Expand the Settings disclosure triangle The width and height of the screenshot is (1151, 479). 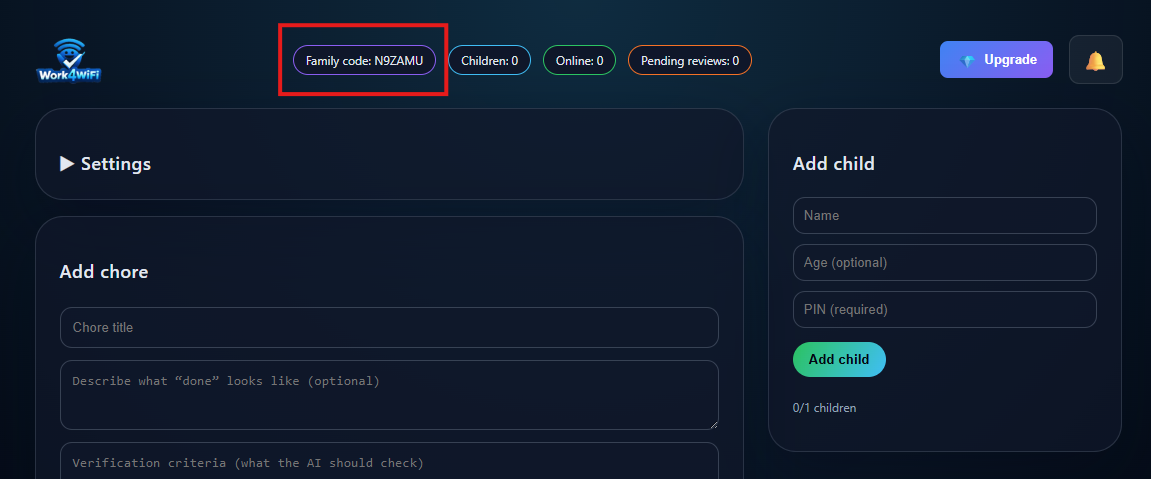pos(67,164)
